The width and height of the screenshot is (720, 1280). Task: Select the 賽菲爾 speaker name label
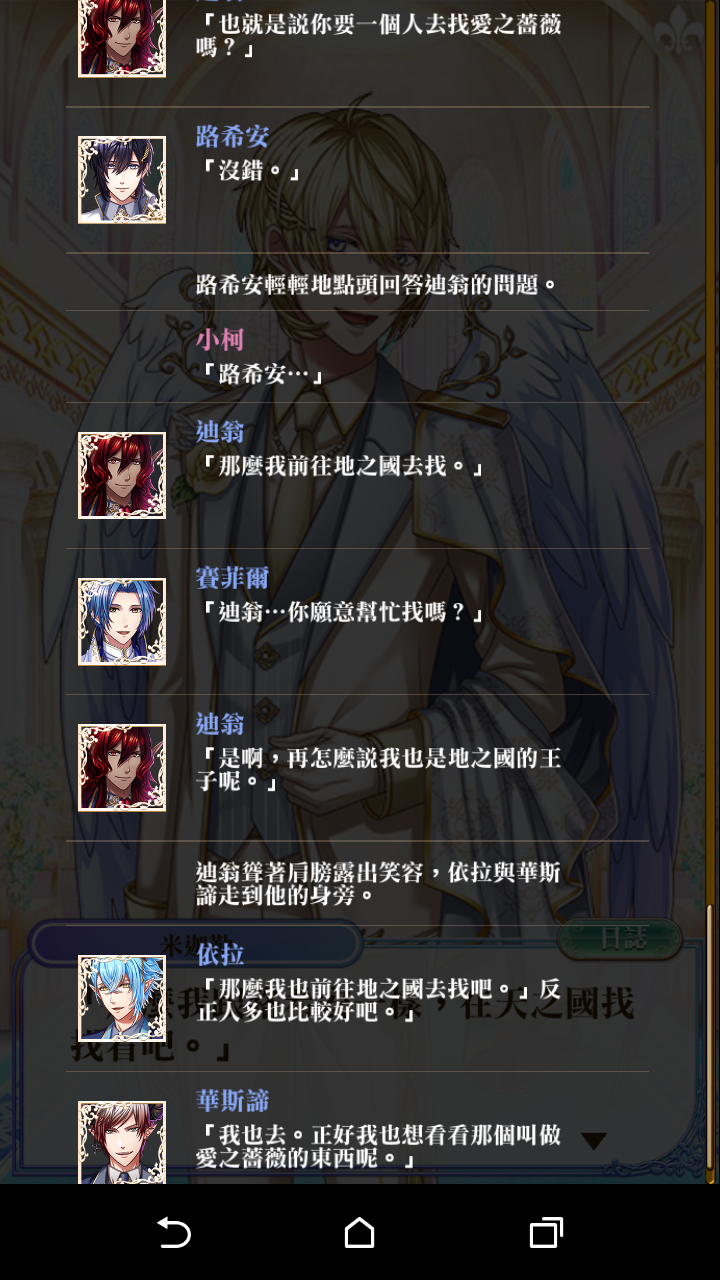[x=232, y=577]
